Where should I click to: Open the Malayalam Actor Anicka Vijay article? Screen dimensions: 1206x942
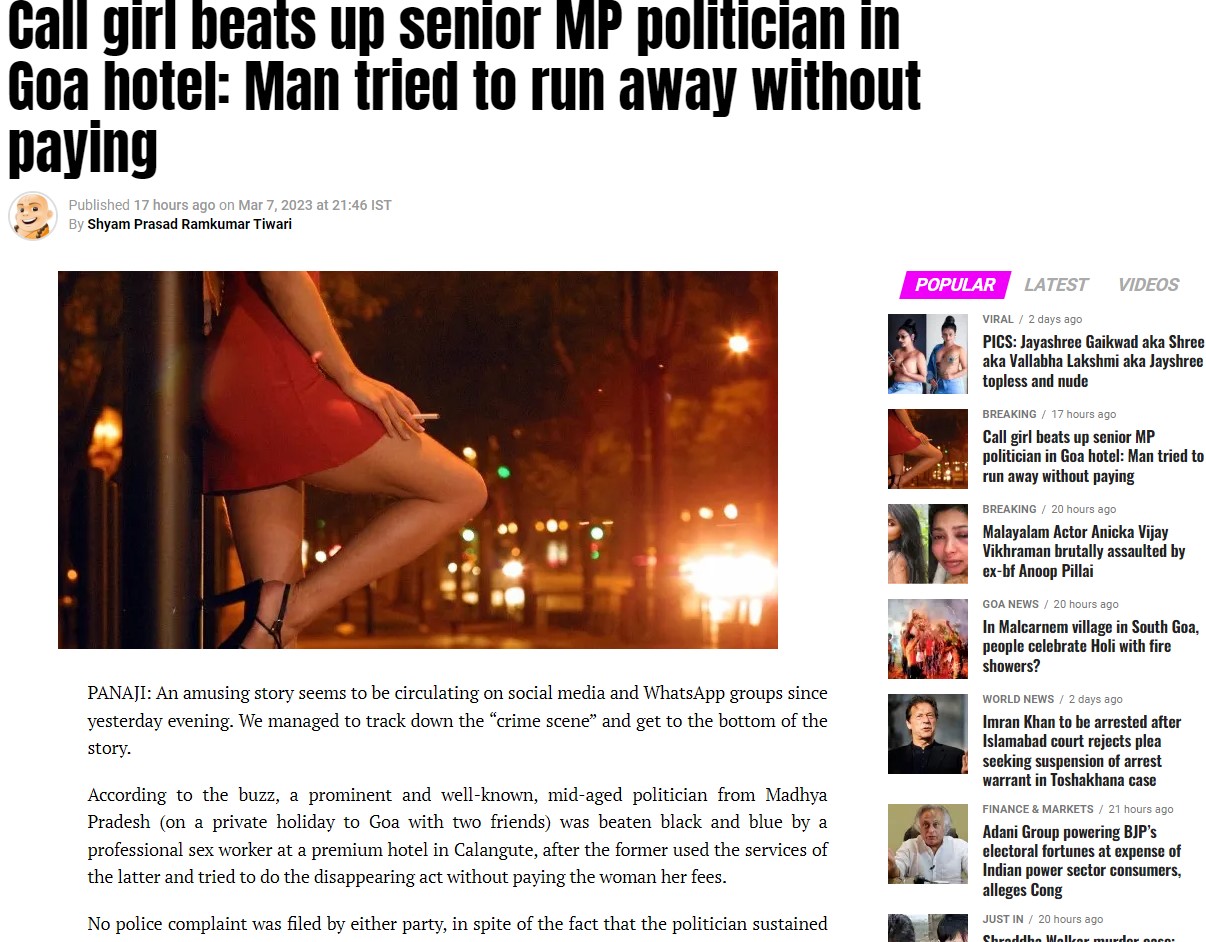click(x=1084, y=551)
